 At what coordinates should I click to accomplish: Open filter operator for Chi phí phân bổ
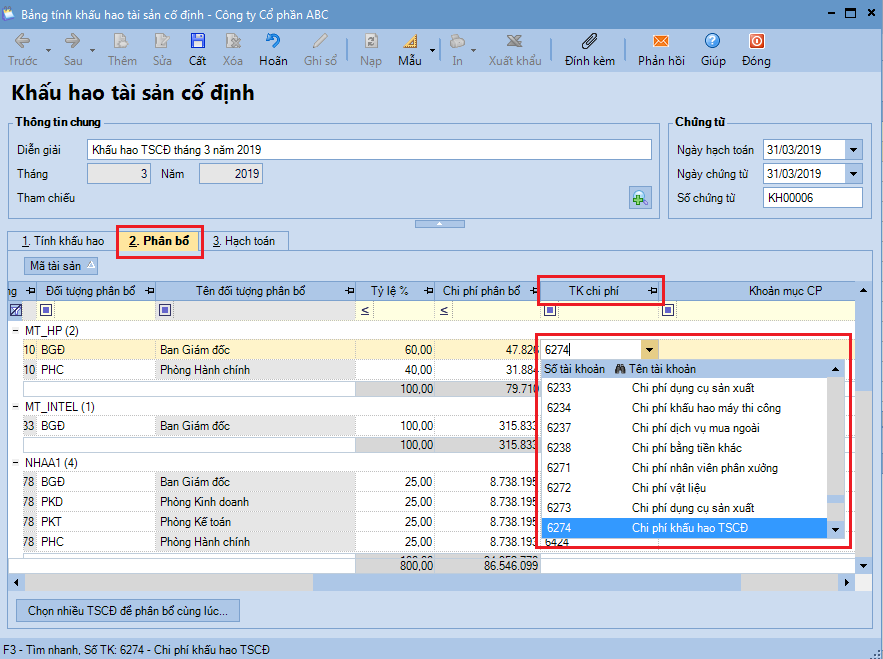(x=444, y=310)
